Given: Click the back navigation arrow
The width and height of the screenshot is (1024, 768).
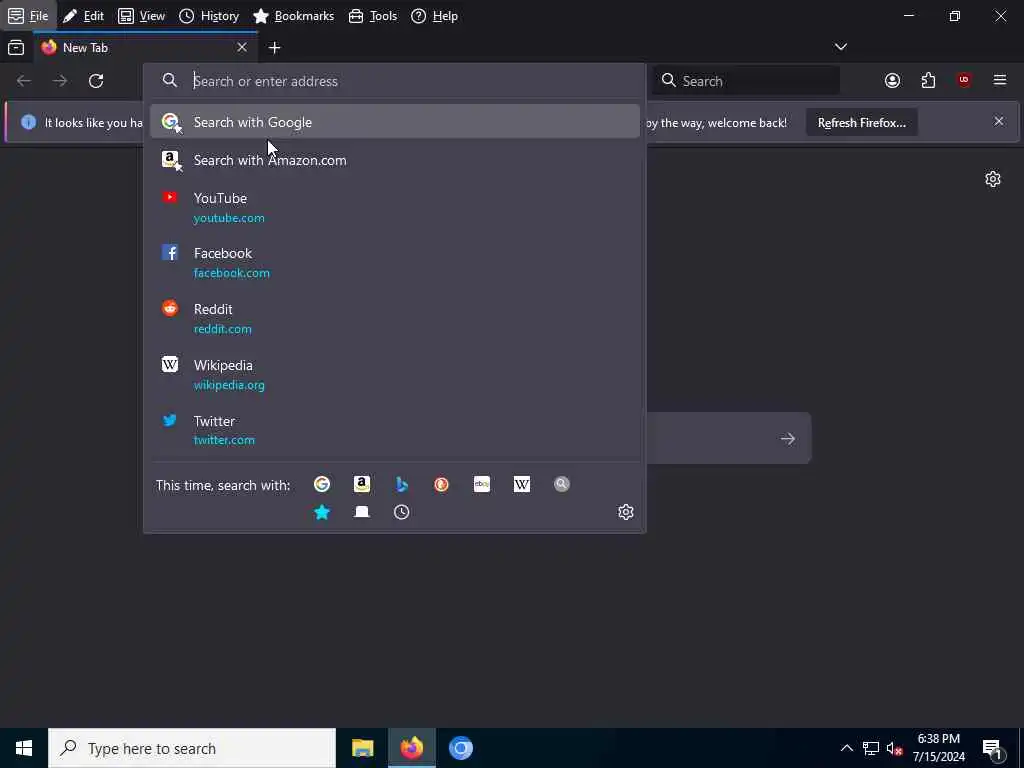Looking at the screenshot, I should tap(24, 81).
